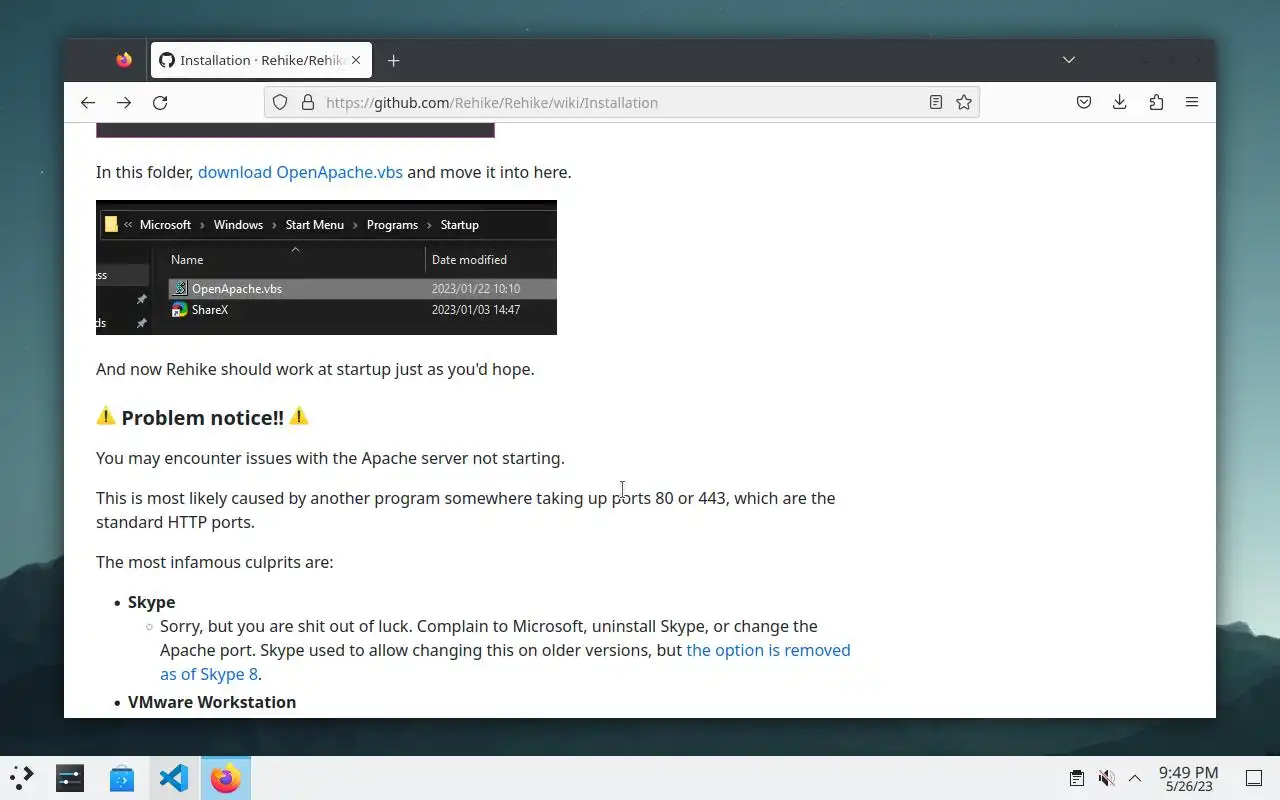This screenshot has height=800, width=1280.
Task: Click 'And now Rehike should work' sentence
Action: point(315,369)
